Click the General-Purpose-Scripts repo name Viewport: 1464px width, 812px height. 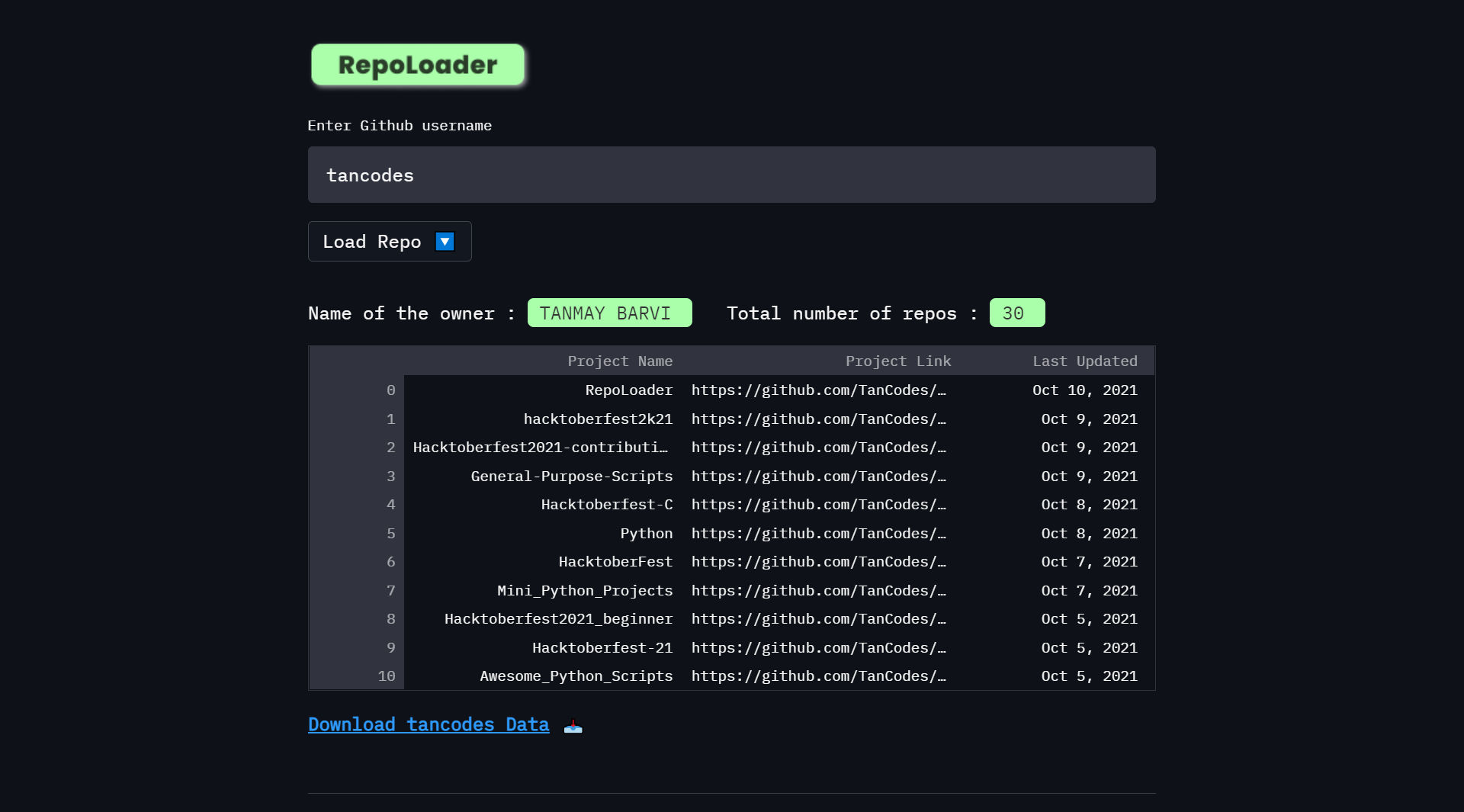tap(572, 476)
